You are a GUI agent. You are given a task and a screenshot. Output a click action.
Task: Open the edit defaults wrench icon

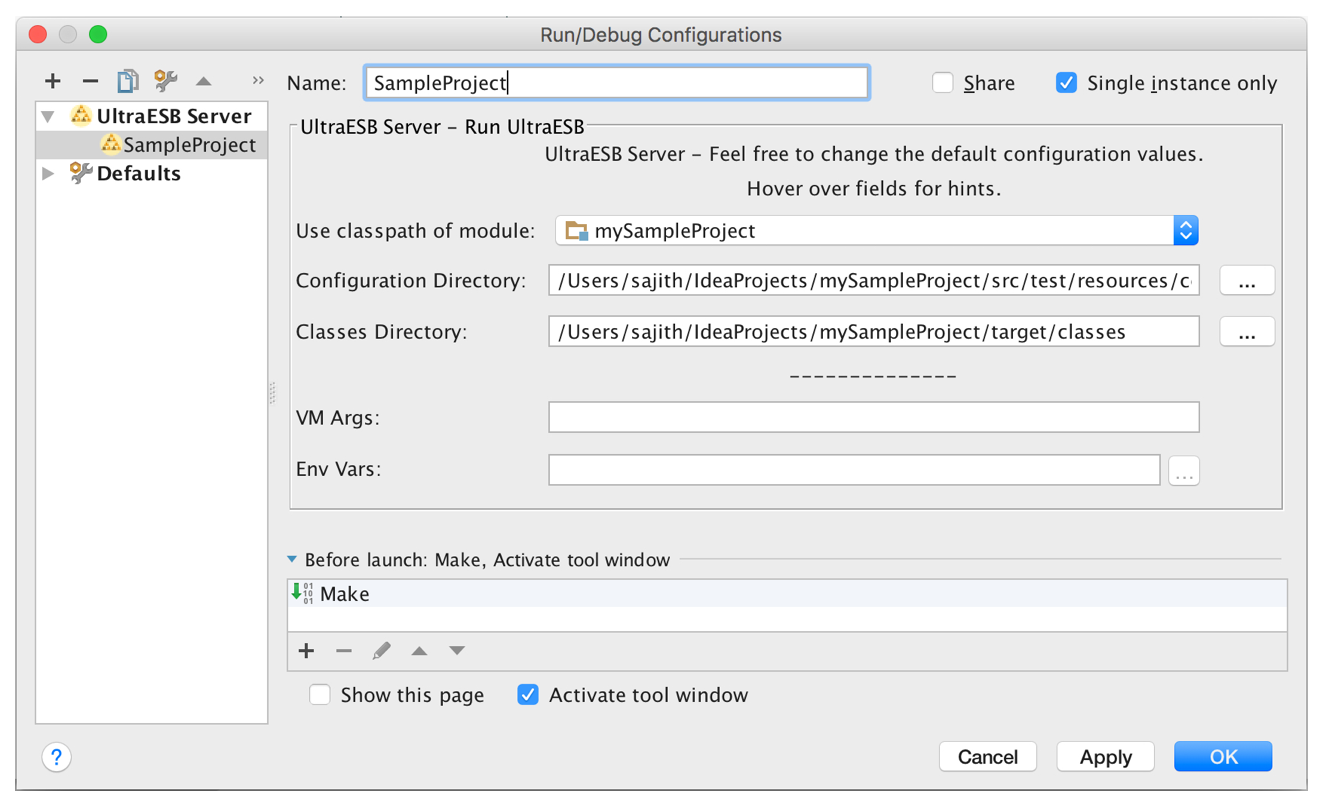click(166, 81)
